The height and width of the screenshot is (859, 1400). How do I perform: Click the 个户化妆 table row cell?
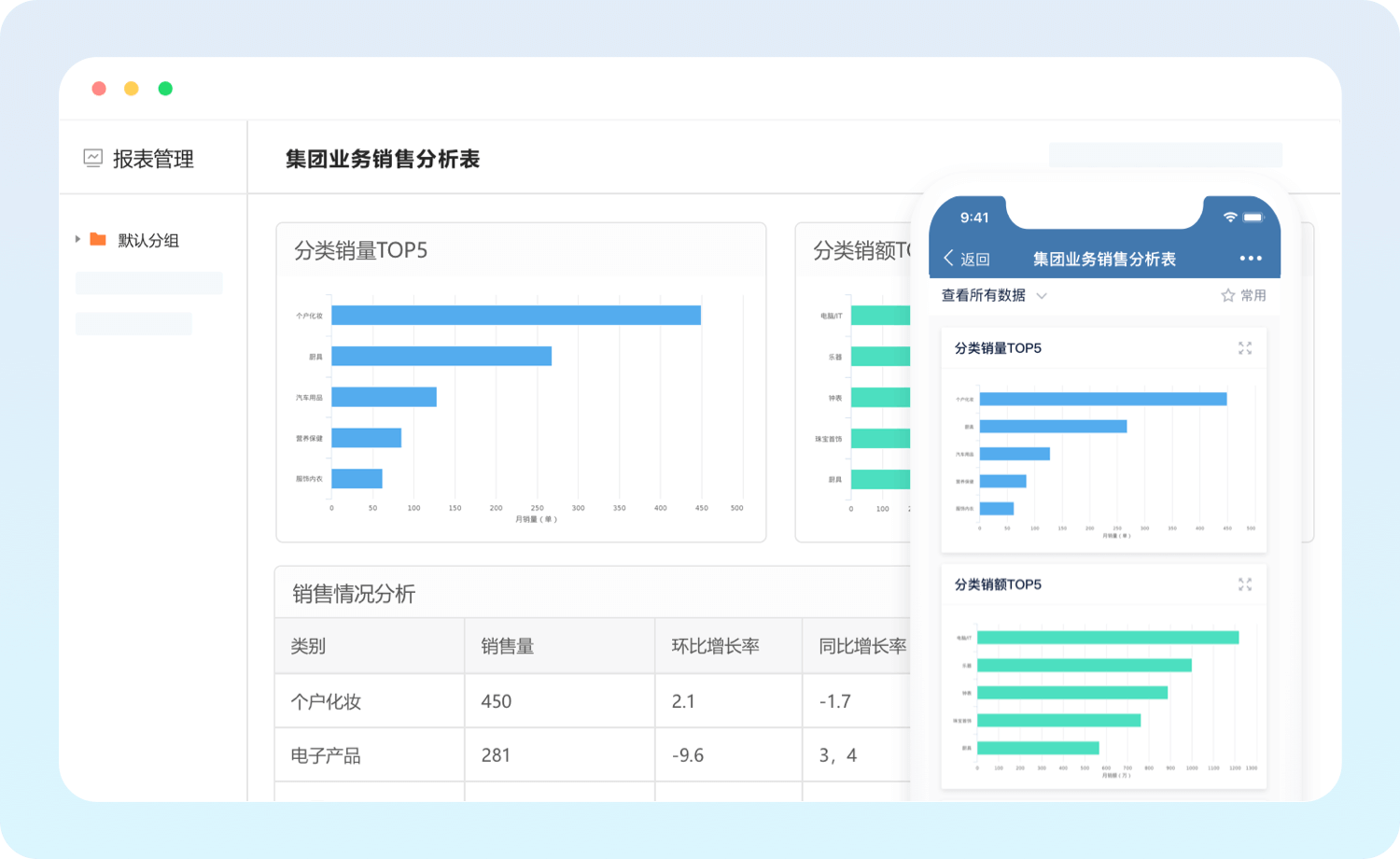(326, 702)
